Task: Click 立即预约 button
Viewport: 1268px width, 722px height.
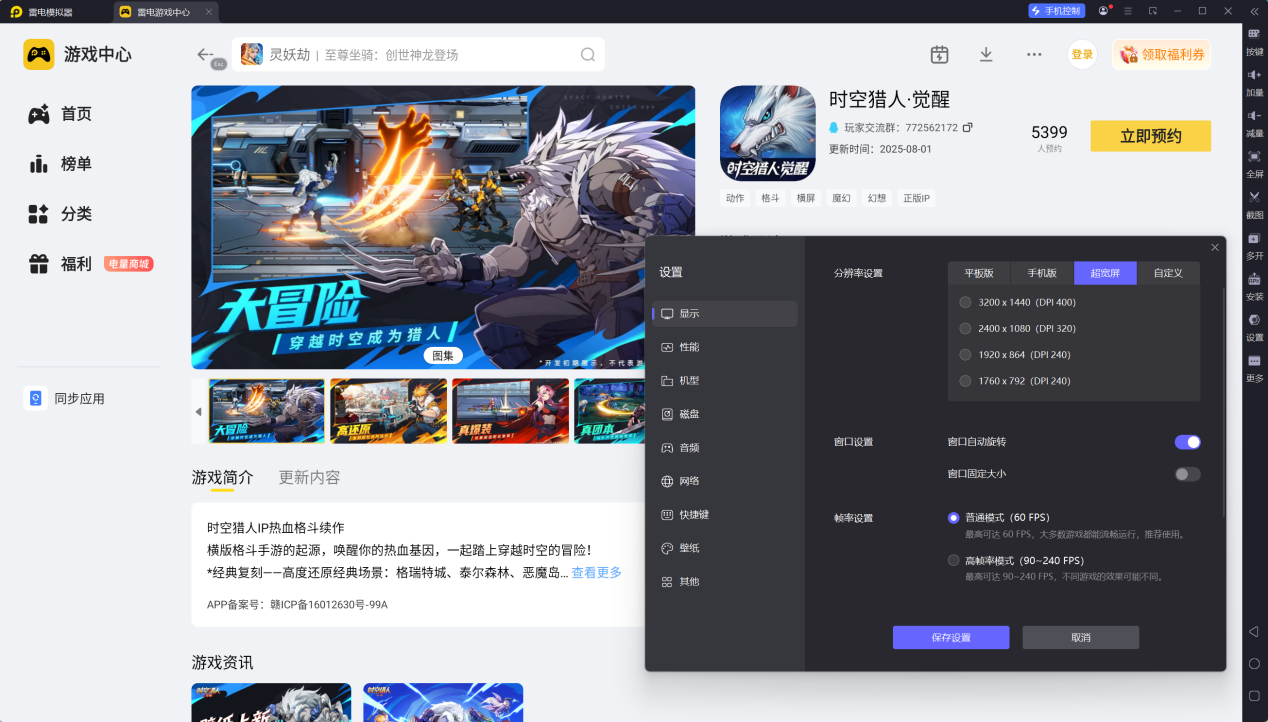Action: [1150, 136]
